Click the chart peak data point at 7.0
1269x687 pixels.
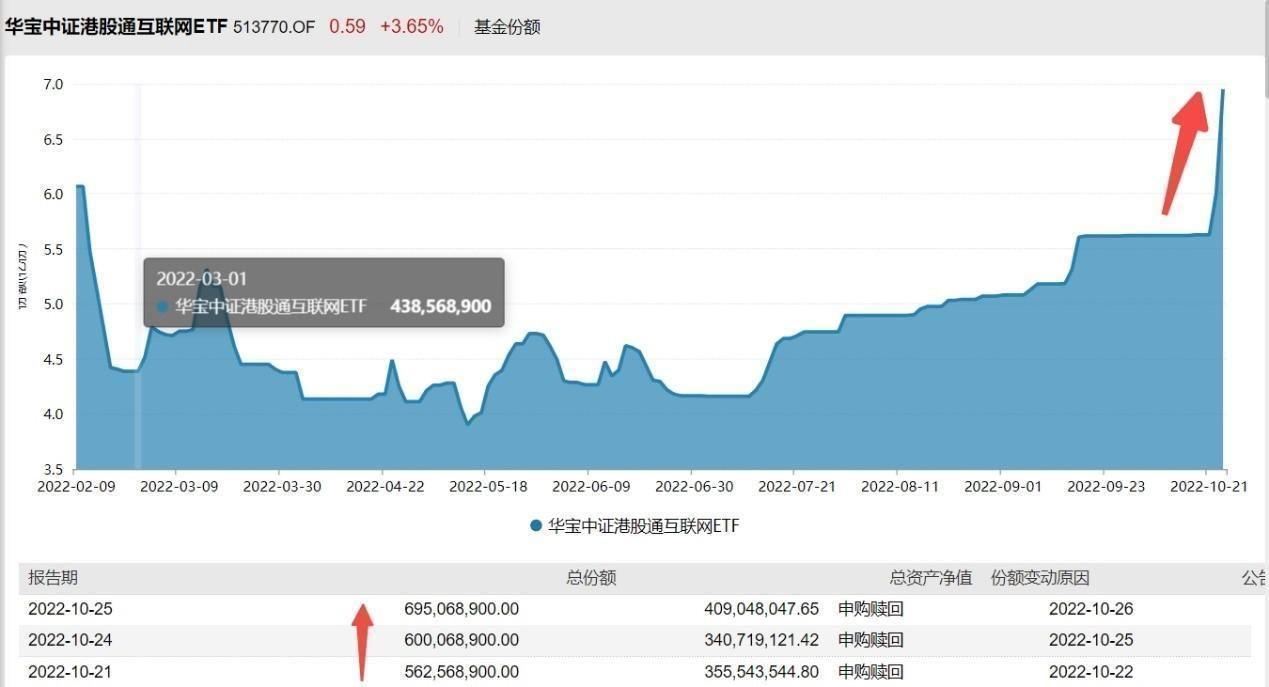[x=1223, y=90]
